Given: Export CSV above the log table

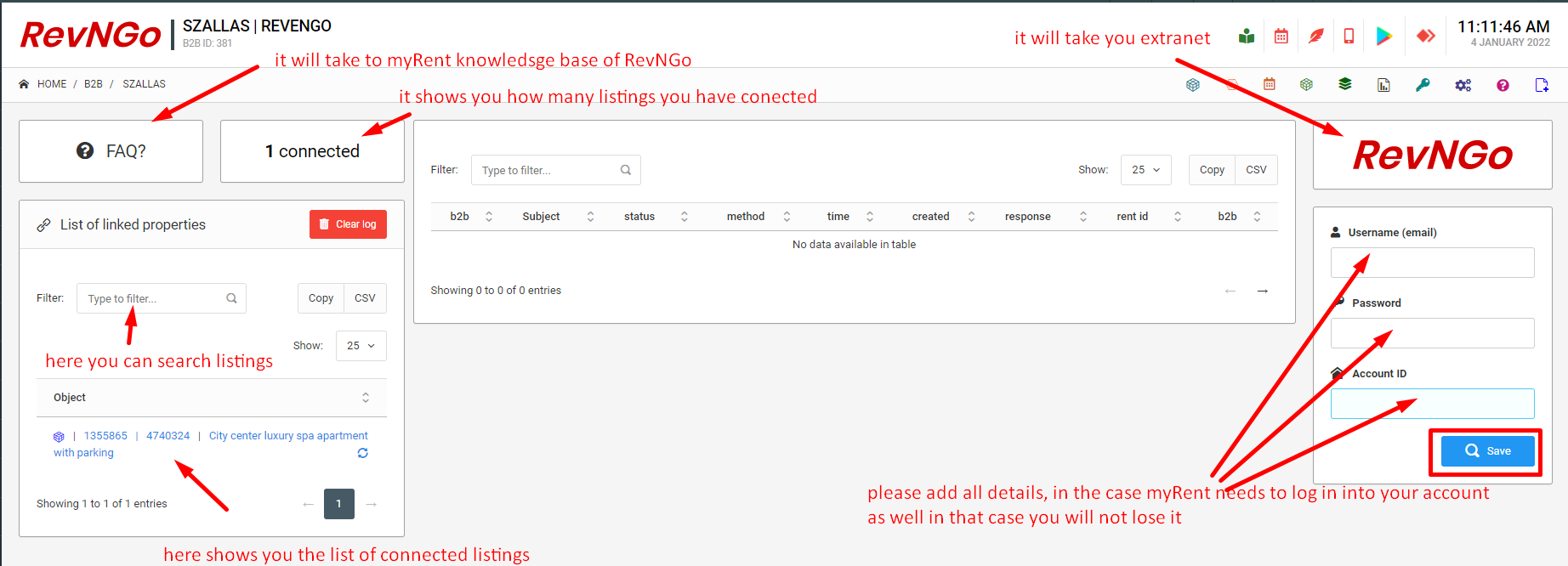Looking at the screenshot, I should pyautogui.click(x=1256, y=170).
